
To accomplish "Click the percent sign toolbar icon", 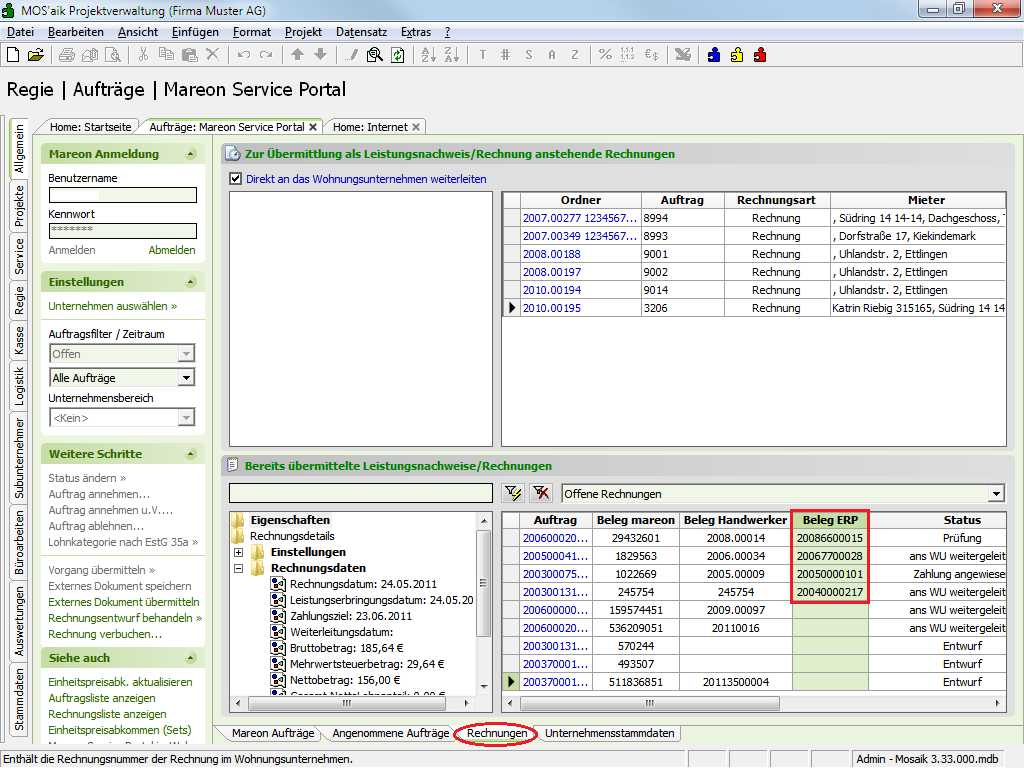I will 605,54.
